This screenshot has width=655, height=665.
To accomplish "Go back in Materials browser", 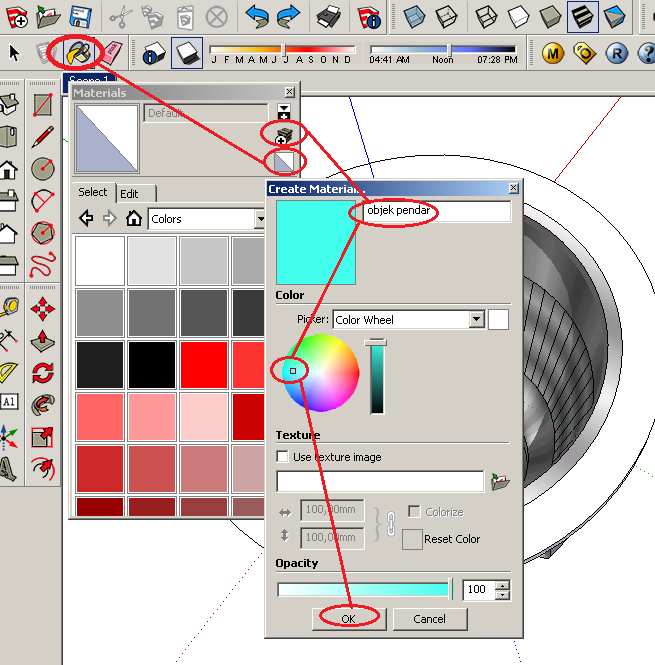I will [x=87, y=218].
